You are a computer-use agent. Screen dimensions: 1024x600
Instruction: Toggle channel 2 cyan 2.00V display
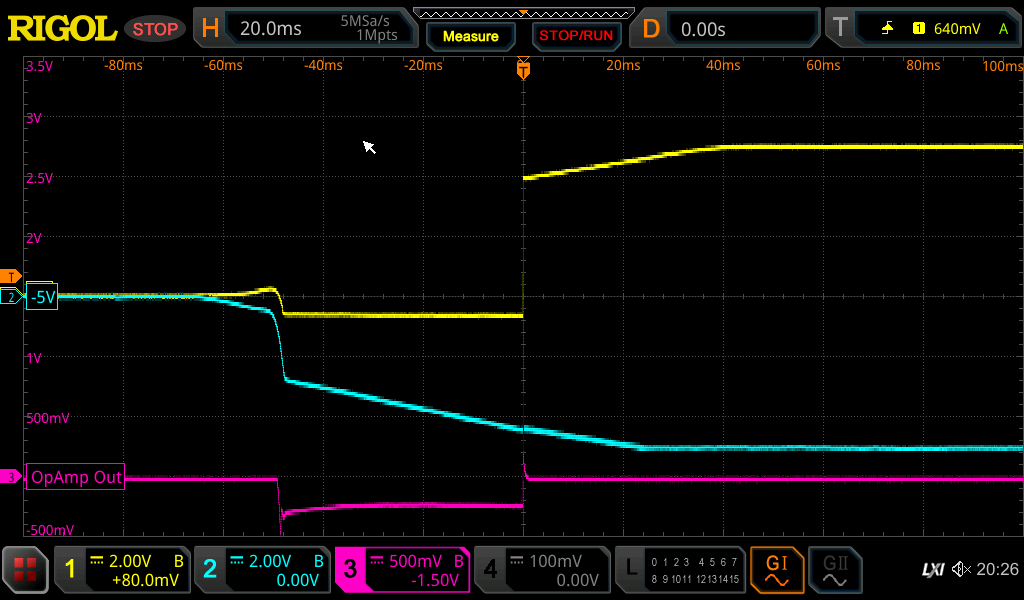(x=261, y=570)
